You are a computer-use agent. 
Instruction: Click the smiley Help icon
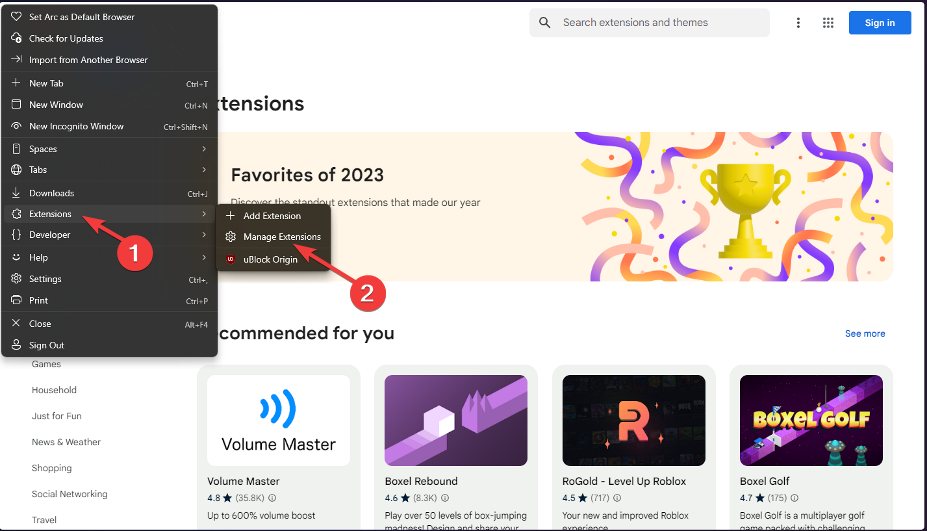click(17, 257)
